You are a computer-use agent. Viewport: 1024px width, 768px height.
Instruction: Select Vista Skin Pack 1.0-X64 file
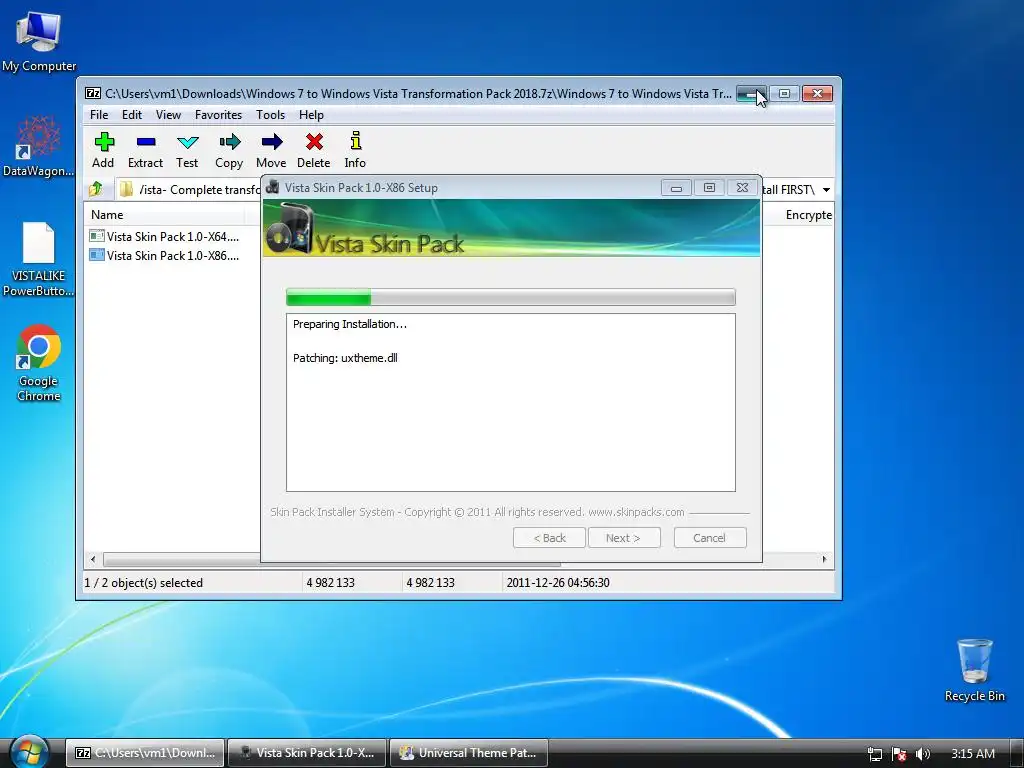tap(165, 236)
